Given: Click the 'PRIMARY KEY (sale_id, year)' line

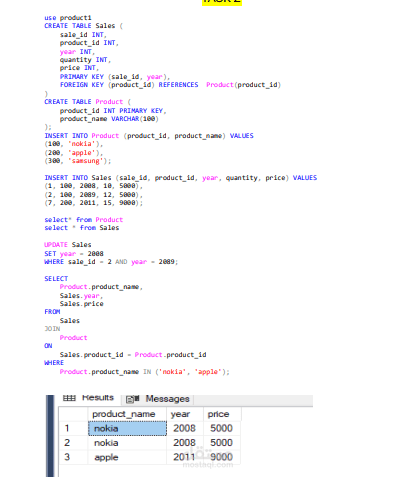Looking at the screenshot, I should point(115,77).
